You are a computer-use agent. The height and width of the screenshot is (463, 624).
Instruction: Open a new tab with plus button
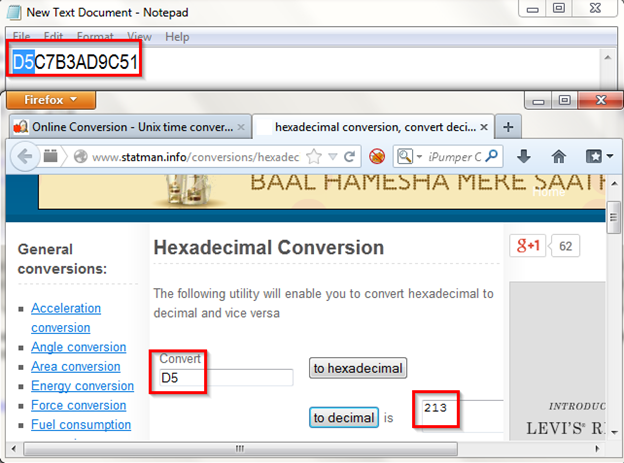tap(508, 127)
